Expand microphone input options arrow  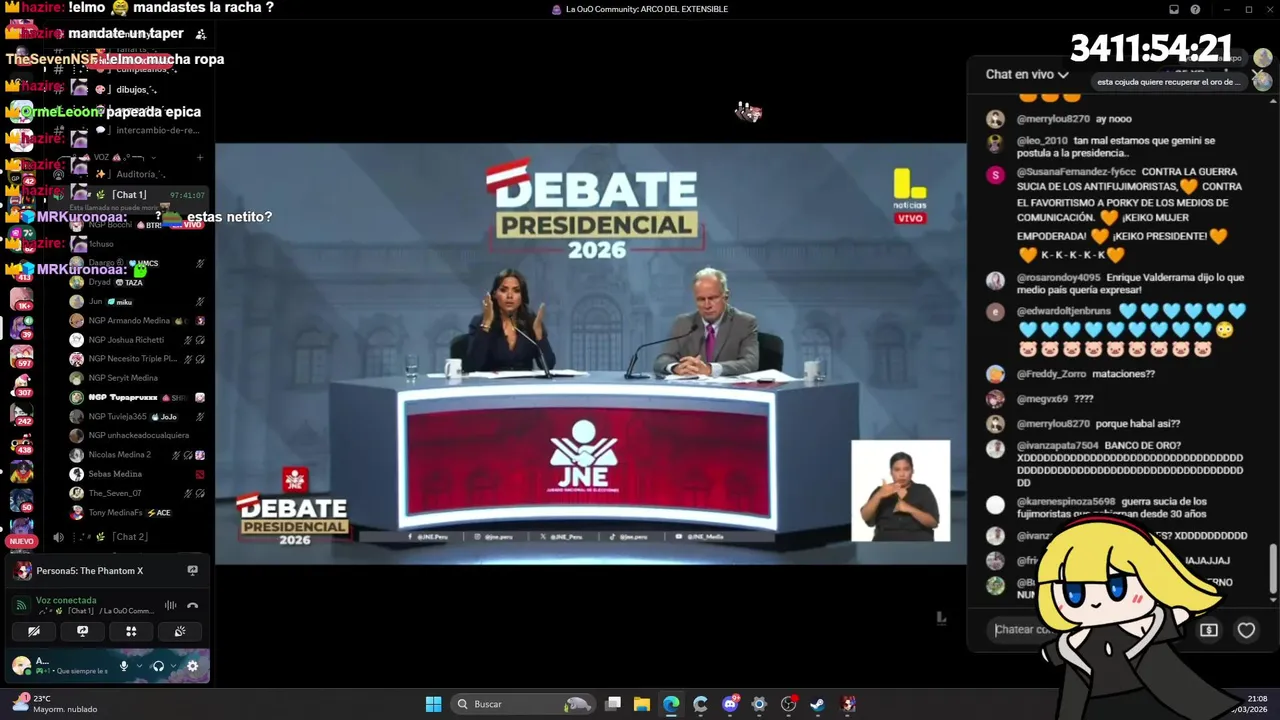[x=139, y=666]
